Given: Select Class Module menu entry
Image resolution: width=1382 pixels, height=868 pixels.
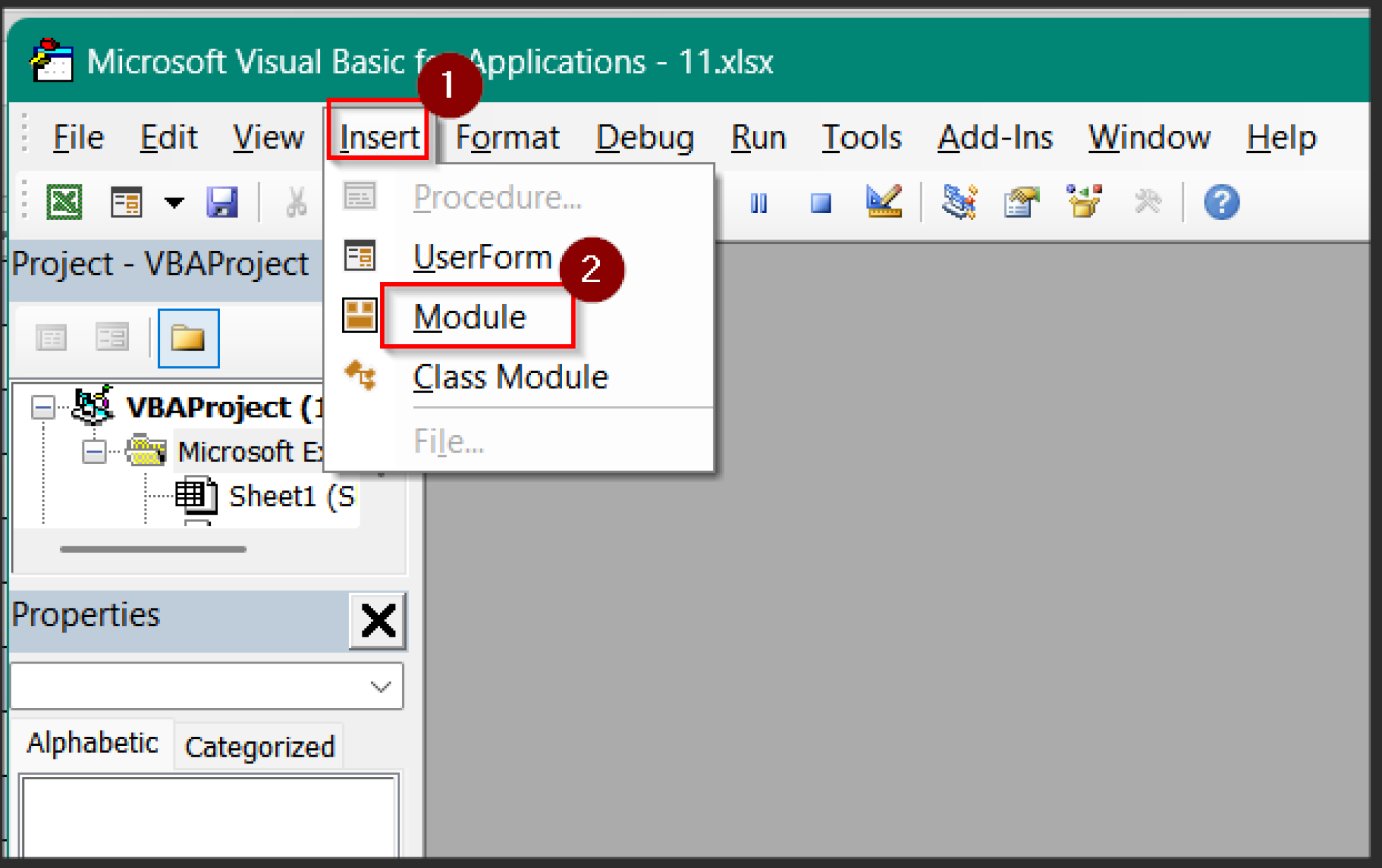Looking at the screenshot, I should [510, 377].
